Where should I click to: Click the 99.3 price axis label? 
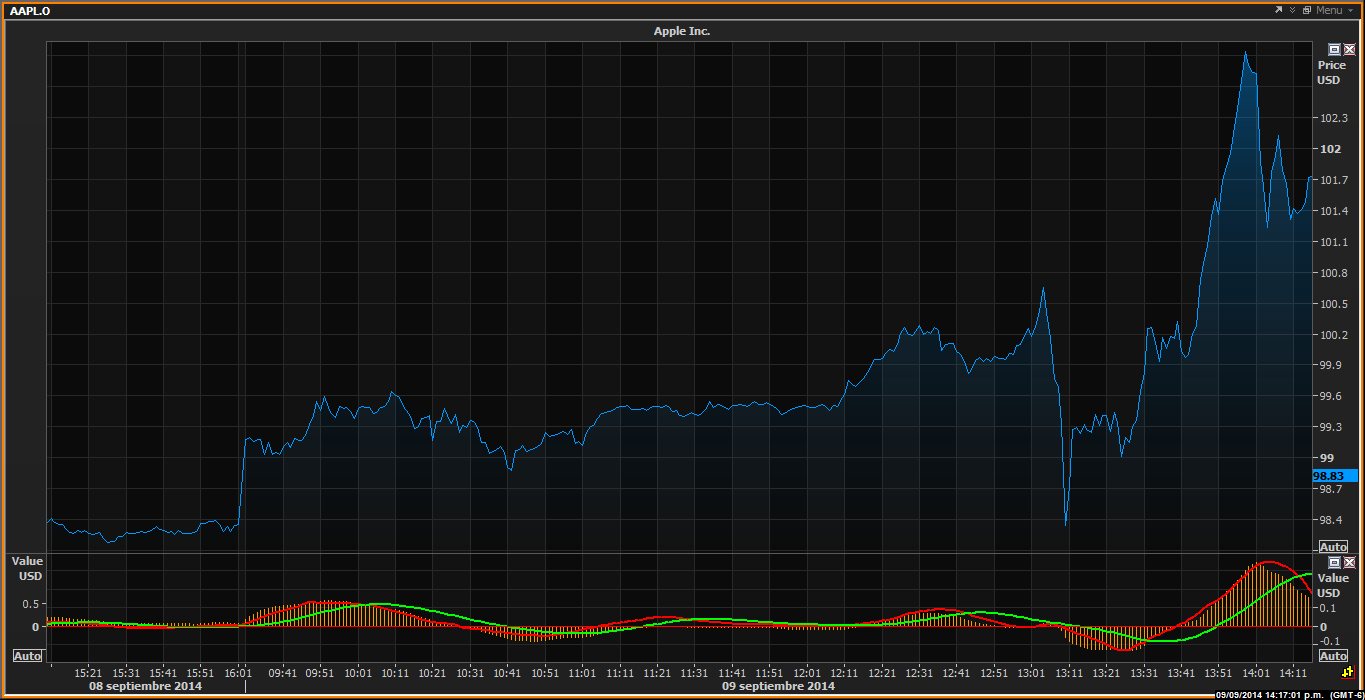click(1331, 427)
